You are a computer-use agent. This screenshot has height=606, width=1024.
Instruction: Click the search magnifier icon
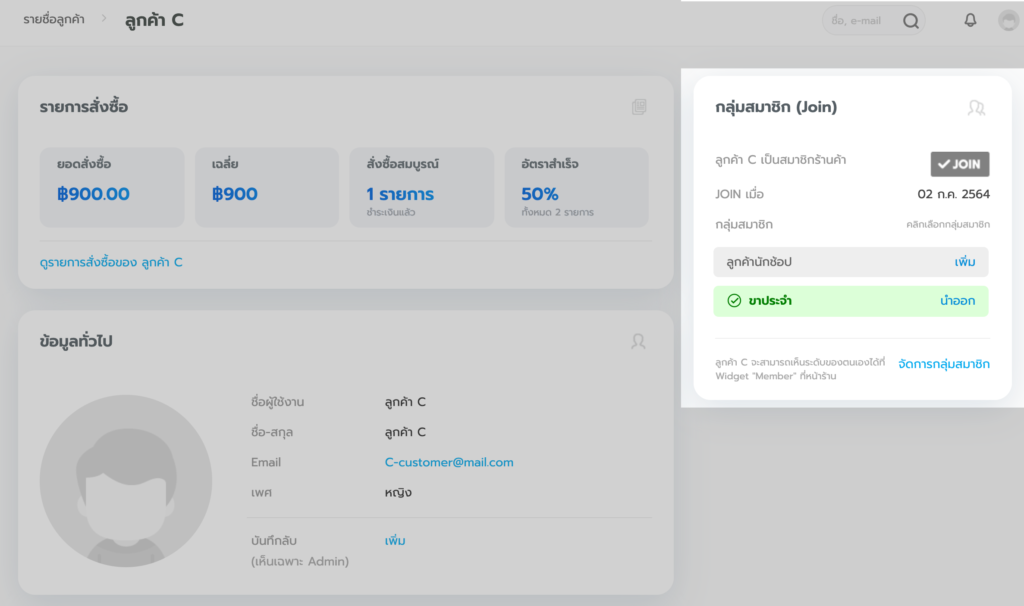(x=910, y=21)
